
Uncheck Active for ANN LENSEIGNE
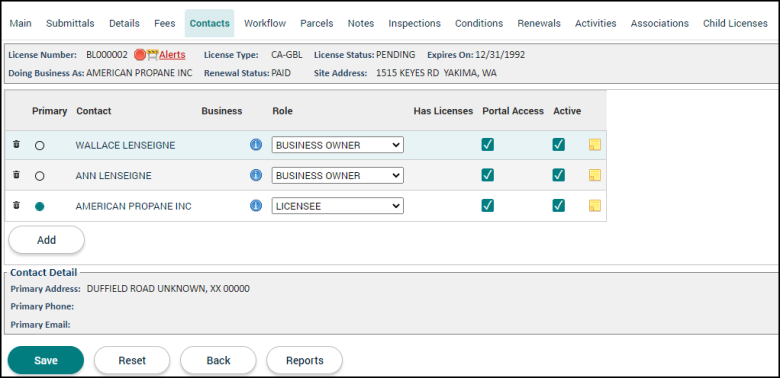pyautogui.click(x=559, y=175)
